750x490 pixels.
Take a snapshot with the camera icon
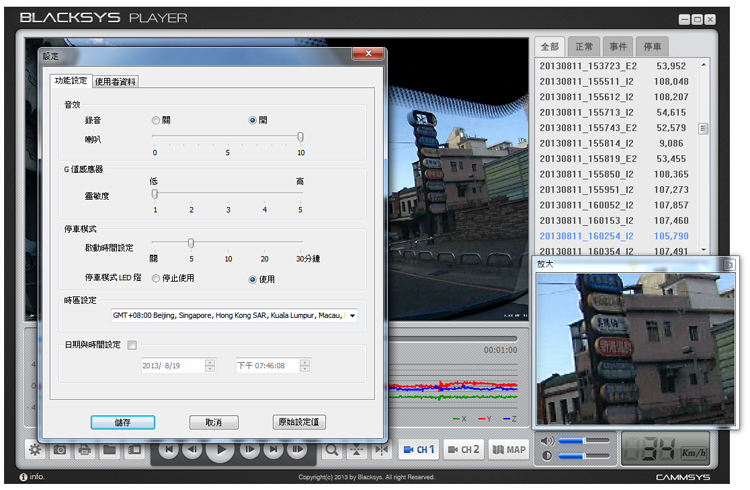pyautogui.click(x=60, y=450)
